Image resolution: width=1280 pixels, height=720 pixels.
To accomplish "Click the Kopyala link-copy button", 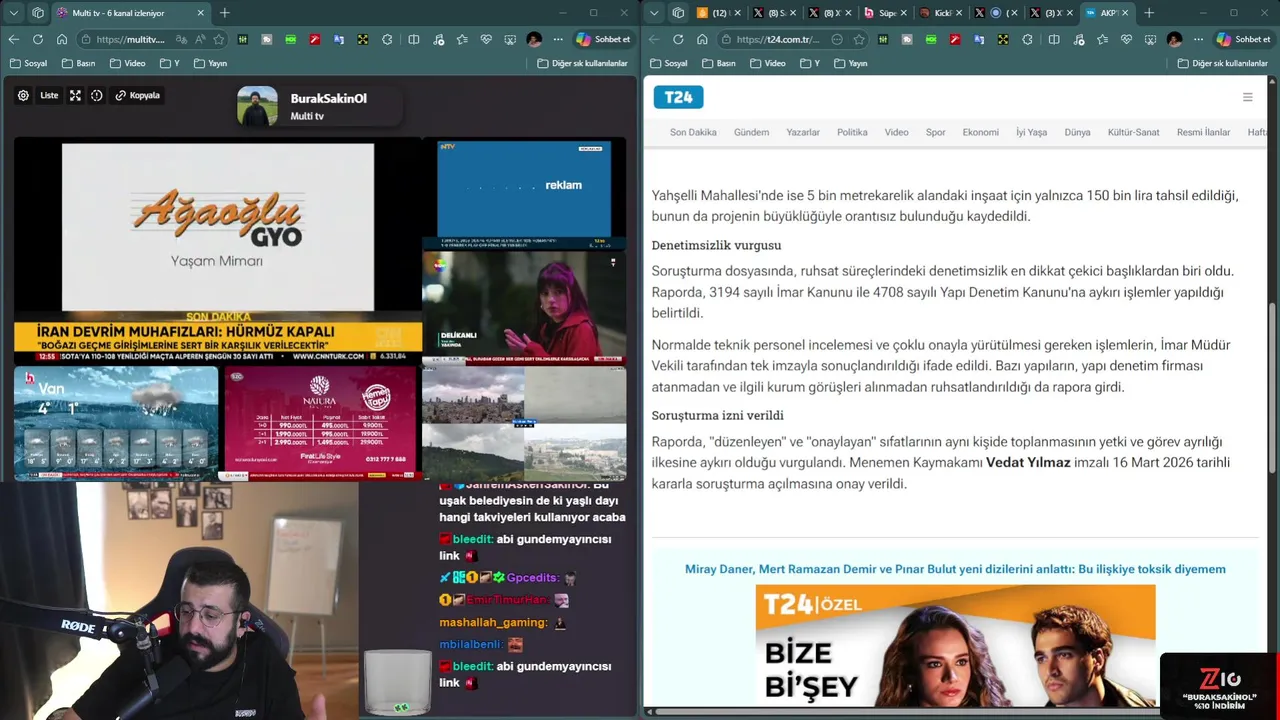I will pos(138,96).
